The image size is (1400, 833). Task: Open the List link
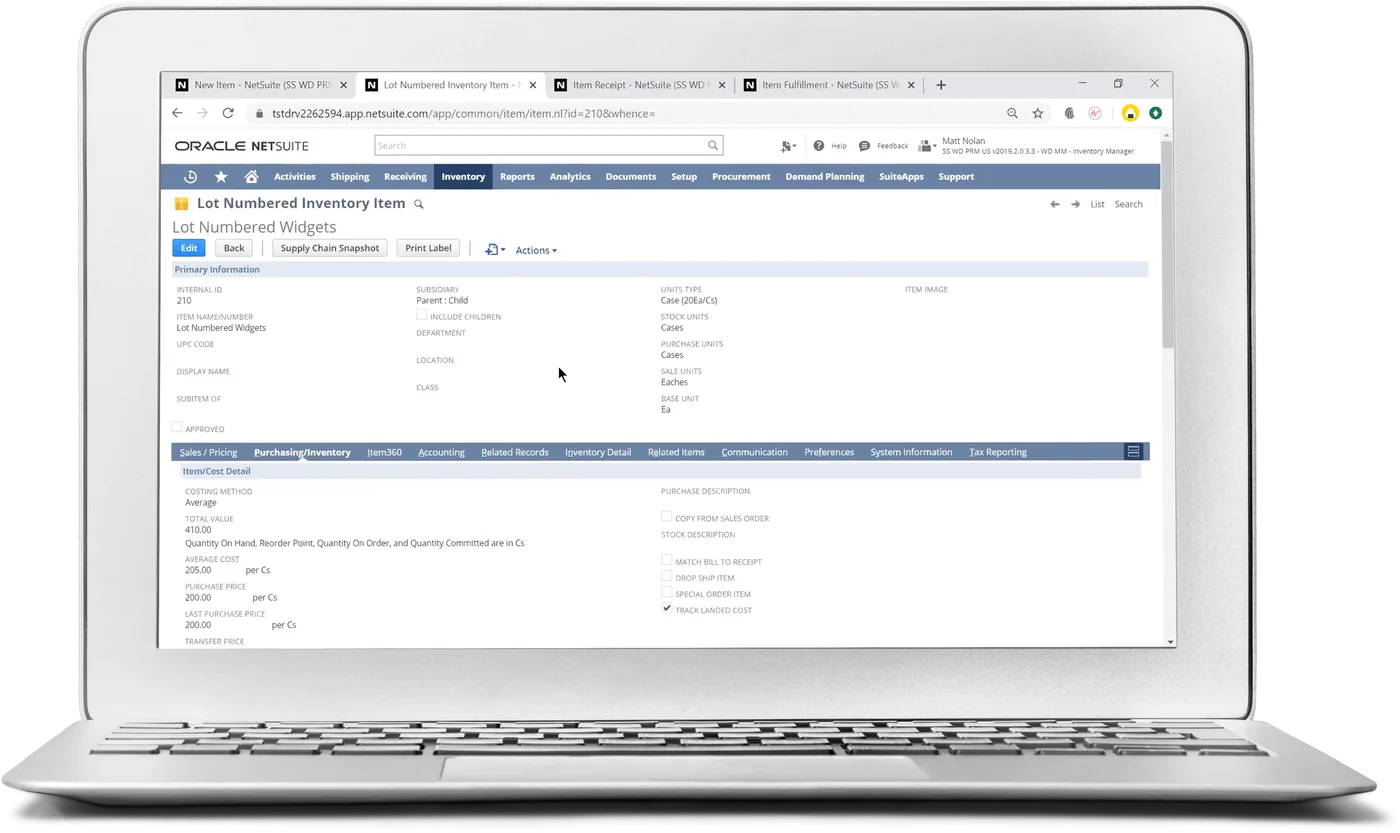point(1097,204)
